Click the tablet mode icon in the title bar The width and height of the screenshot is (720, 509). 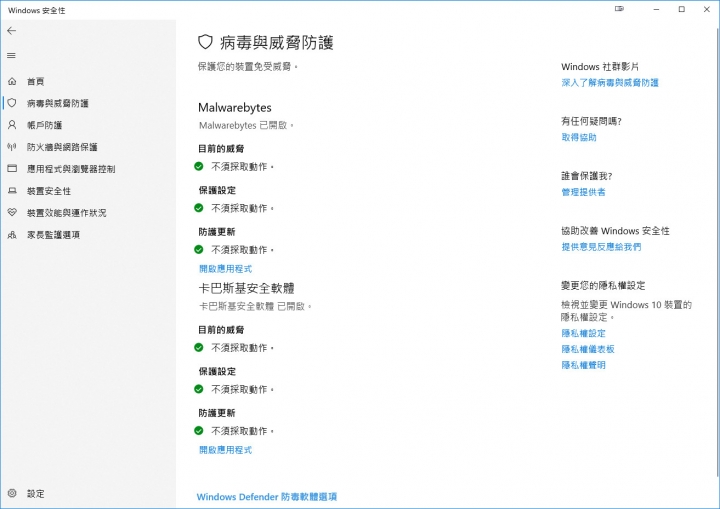(619, 9)
